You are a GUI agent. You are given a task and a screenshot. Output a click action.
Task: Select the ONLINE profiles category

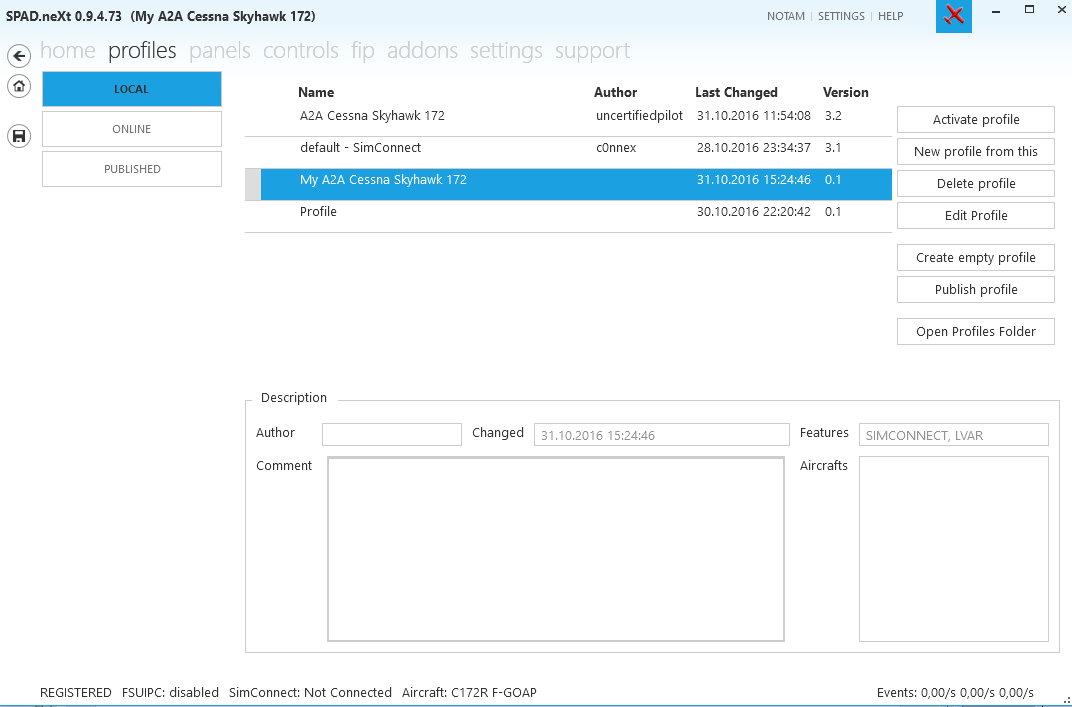click(132, 129)
